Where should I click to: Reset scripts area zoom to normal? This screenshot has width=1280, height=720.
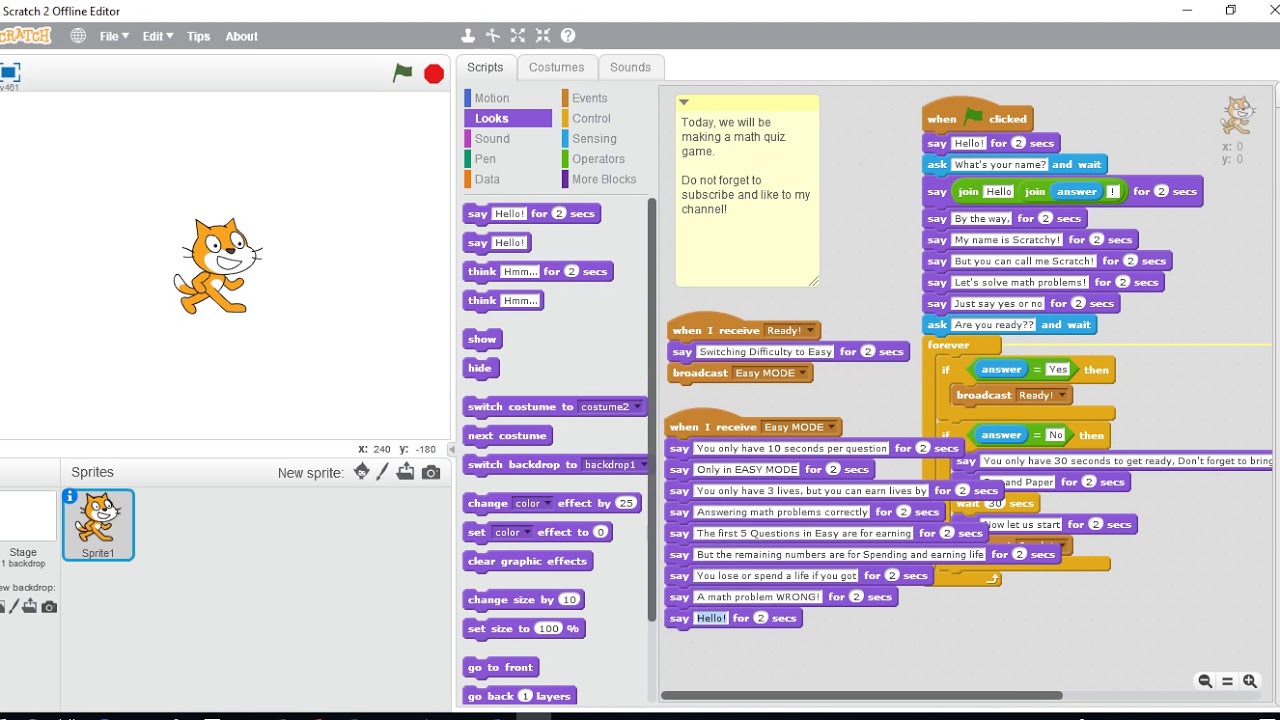1228,681
